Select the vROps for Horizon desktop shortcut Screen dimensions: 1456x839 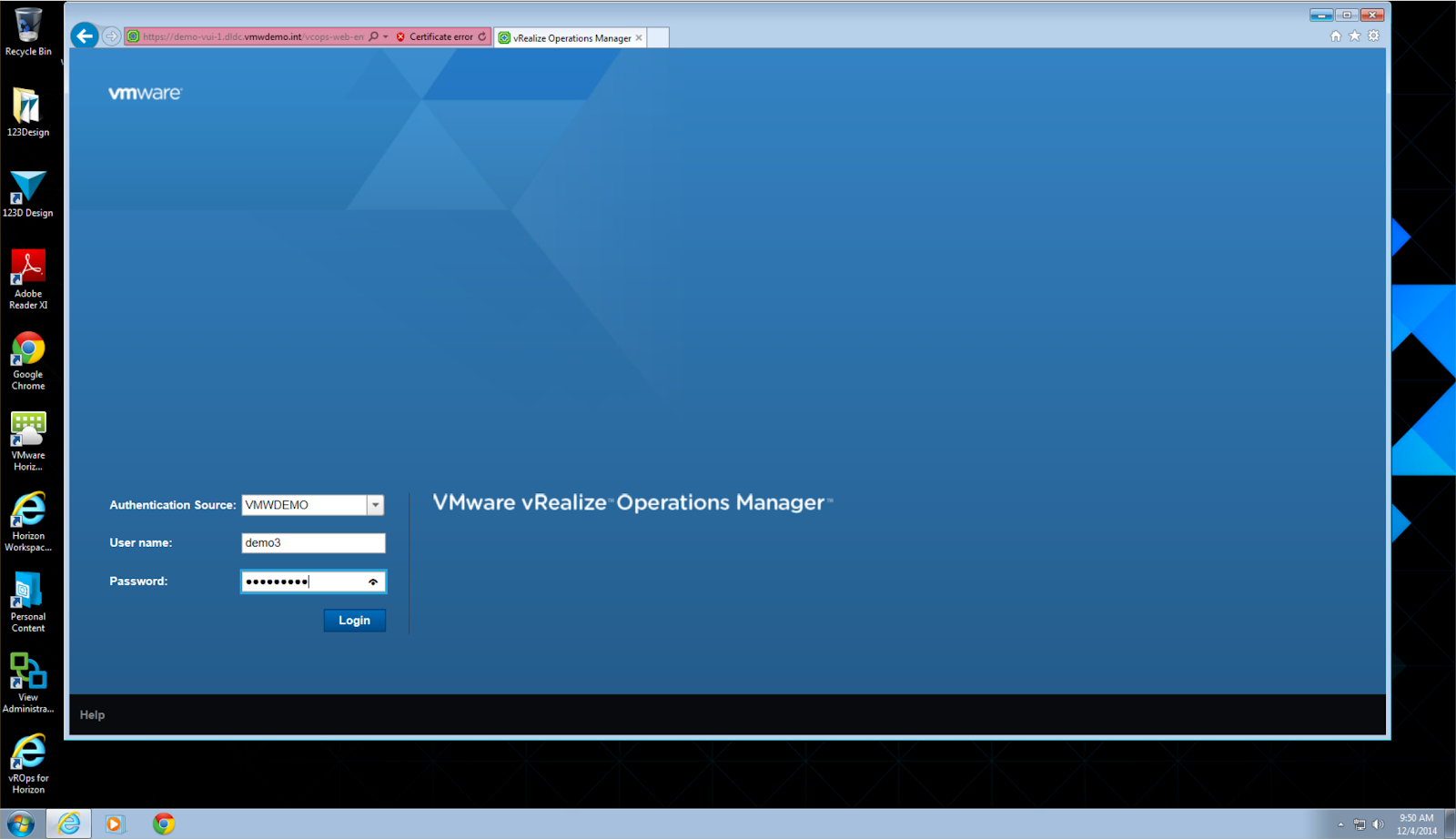(x=28, y=763)
